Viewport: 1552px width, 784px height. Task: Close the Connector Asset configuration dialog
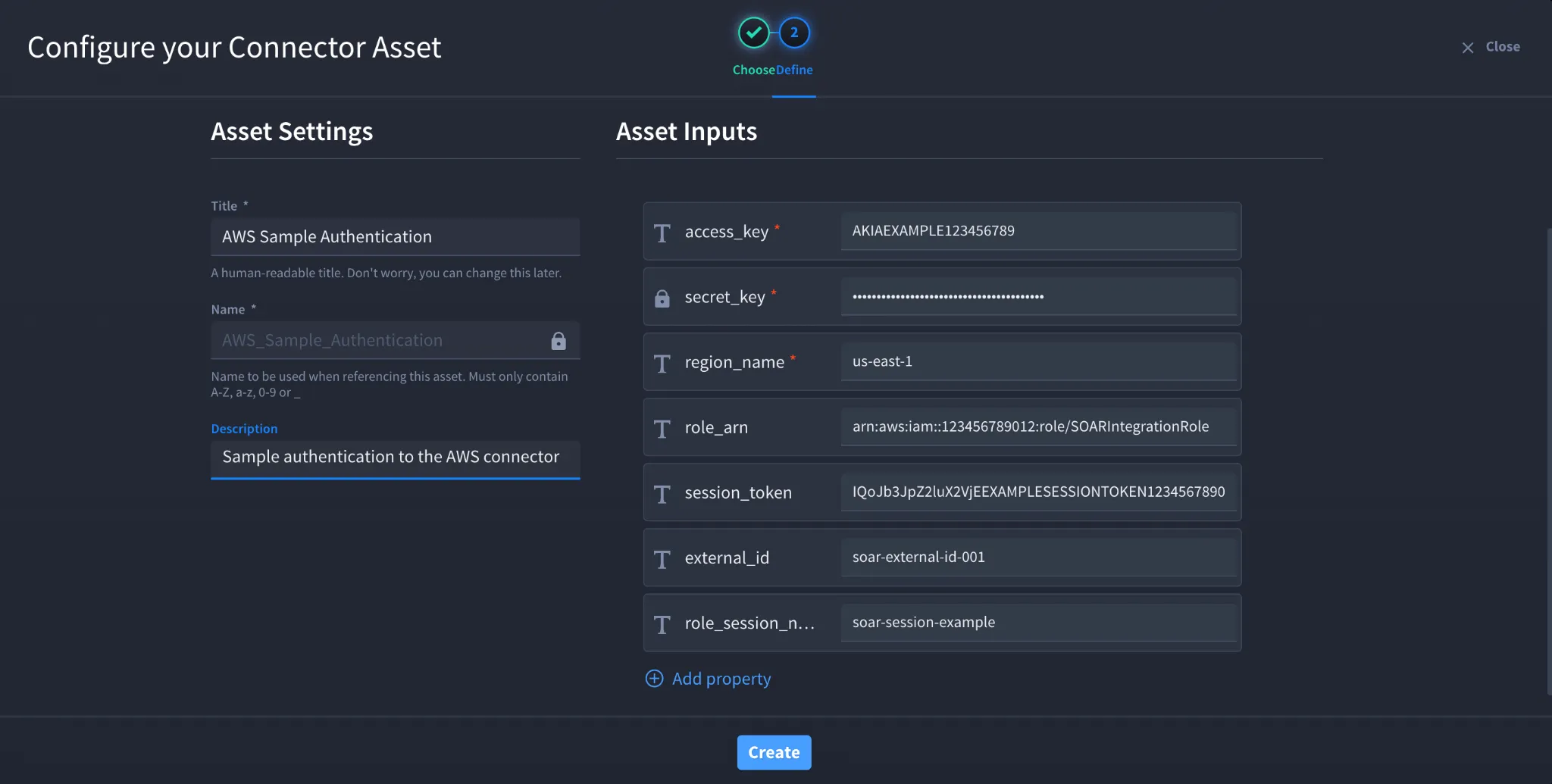click(1491, 47)
